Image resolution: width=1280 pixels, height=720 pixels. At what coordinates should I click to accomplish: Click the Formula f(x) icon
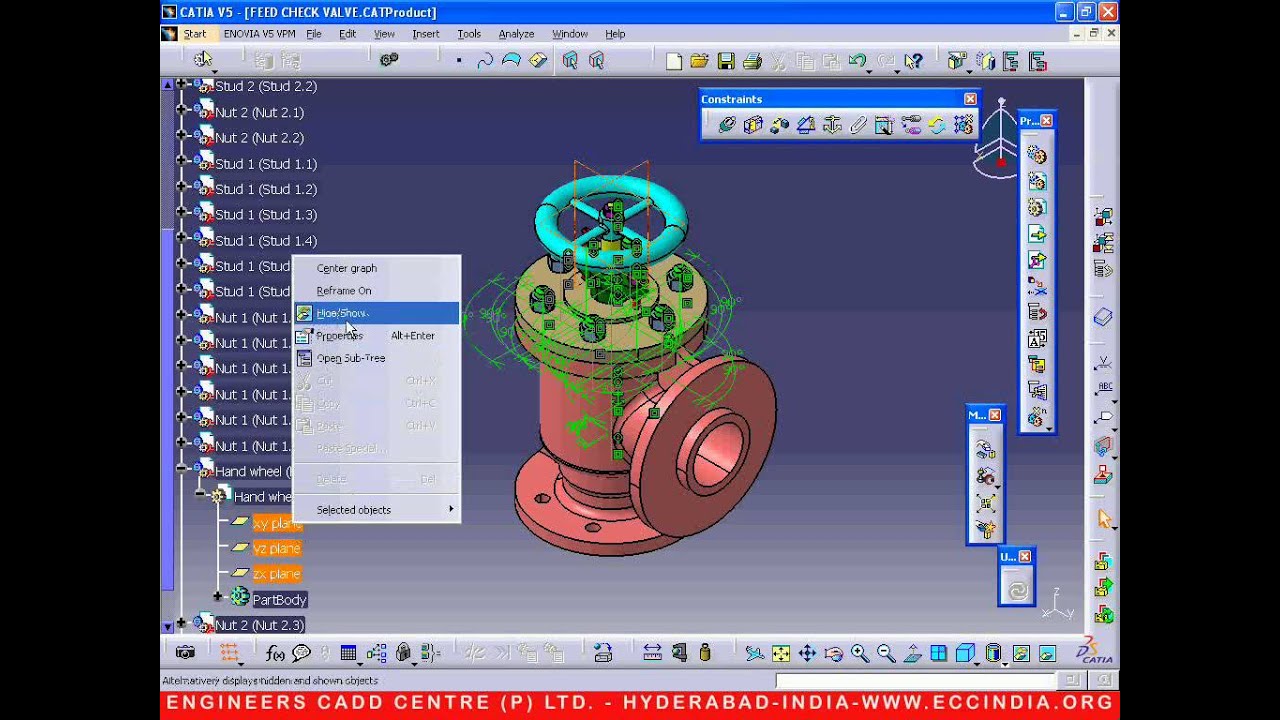coord(275,653)
